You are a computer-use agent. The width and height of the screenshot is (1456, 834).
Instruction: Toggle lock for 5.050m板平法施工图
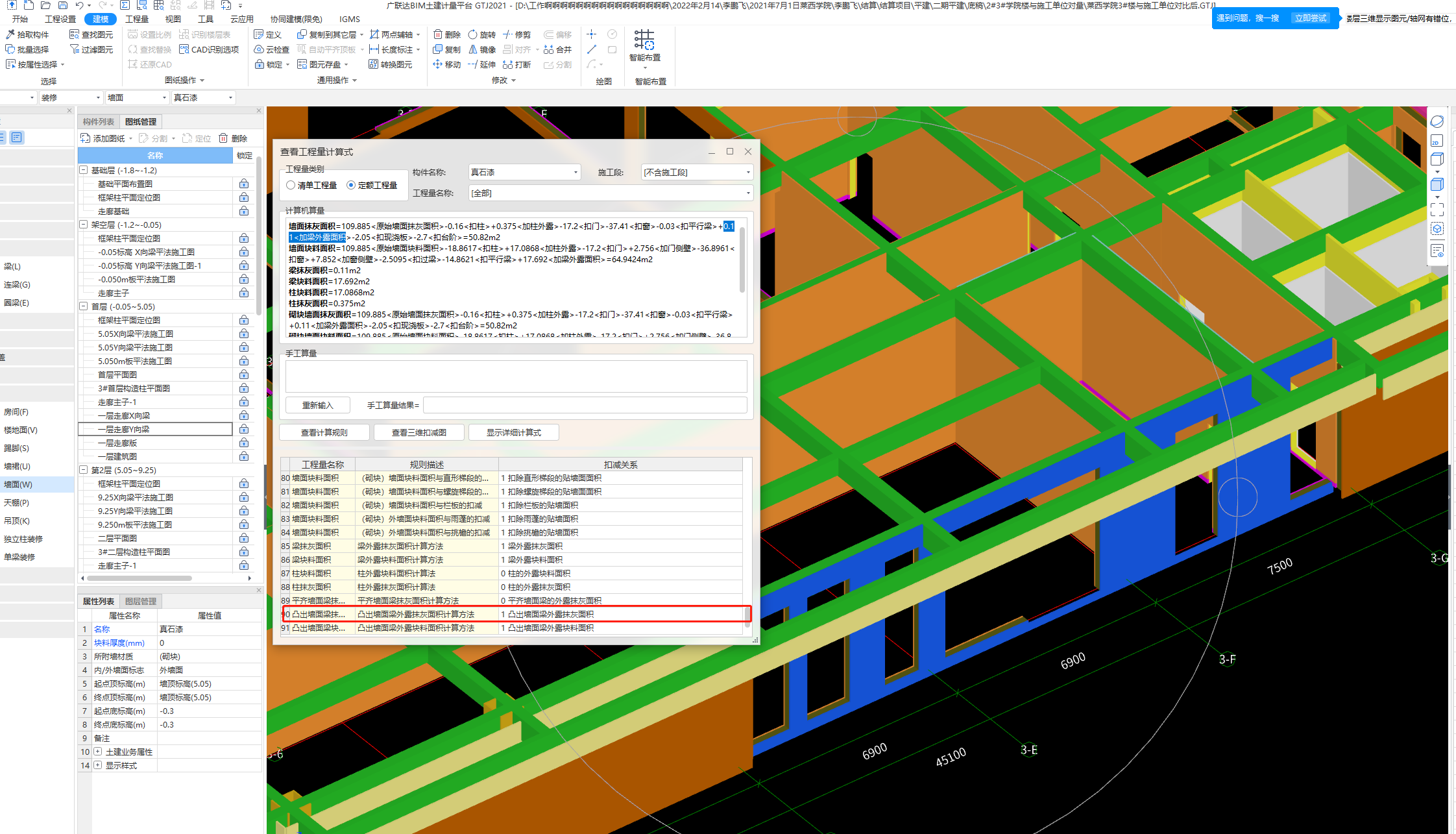(244, 361)
